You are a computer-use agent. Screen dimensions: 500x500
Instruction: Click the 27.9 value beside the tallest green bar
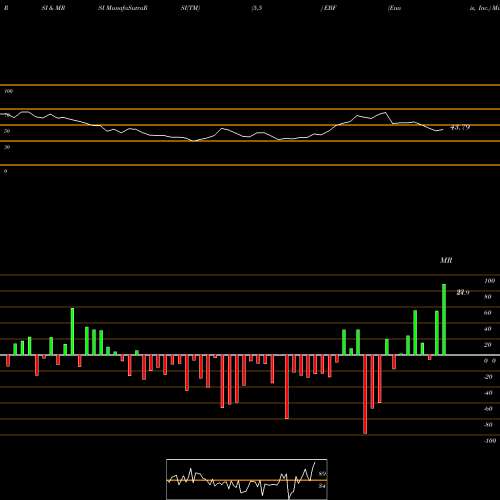pos(463,292)
